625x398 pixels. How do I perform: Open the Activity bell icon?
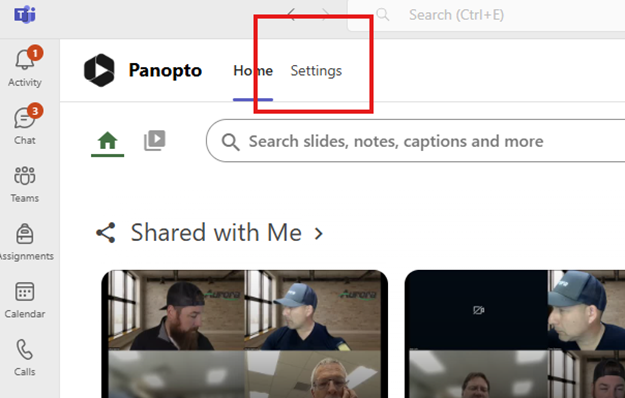tap(25, 60)
